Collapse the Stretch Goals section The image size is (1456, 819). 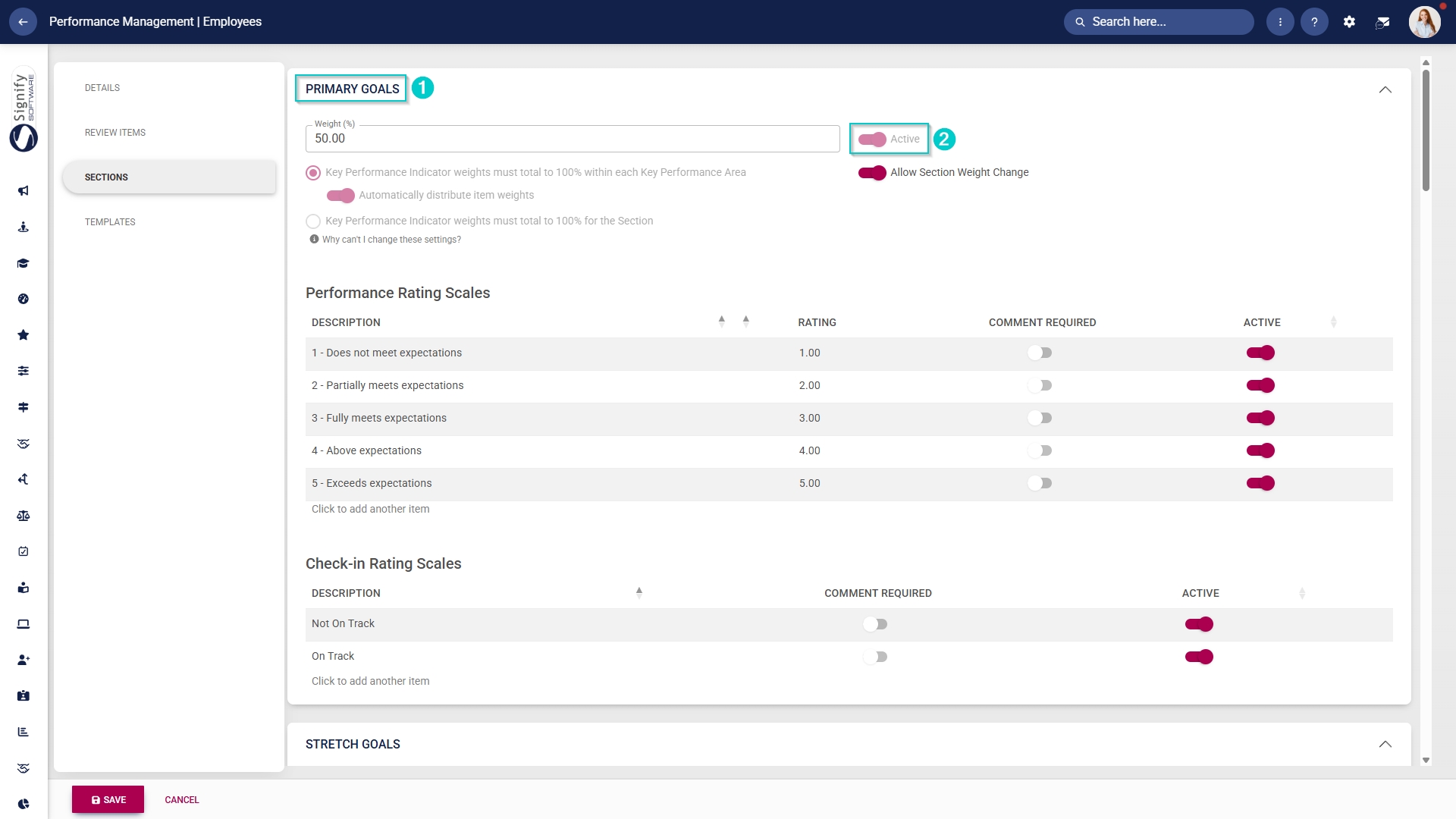tap(1385, 744)
